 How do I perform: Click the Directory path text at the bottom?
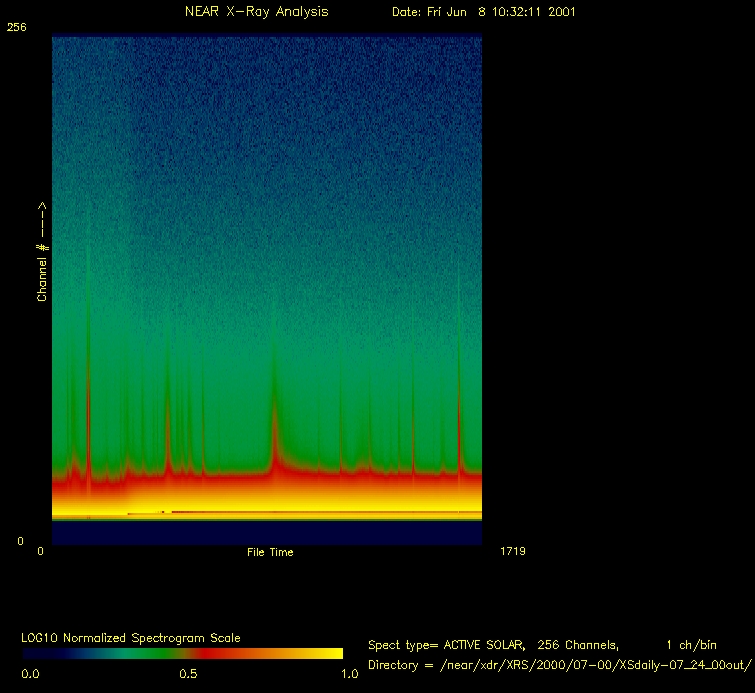560,665
